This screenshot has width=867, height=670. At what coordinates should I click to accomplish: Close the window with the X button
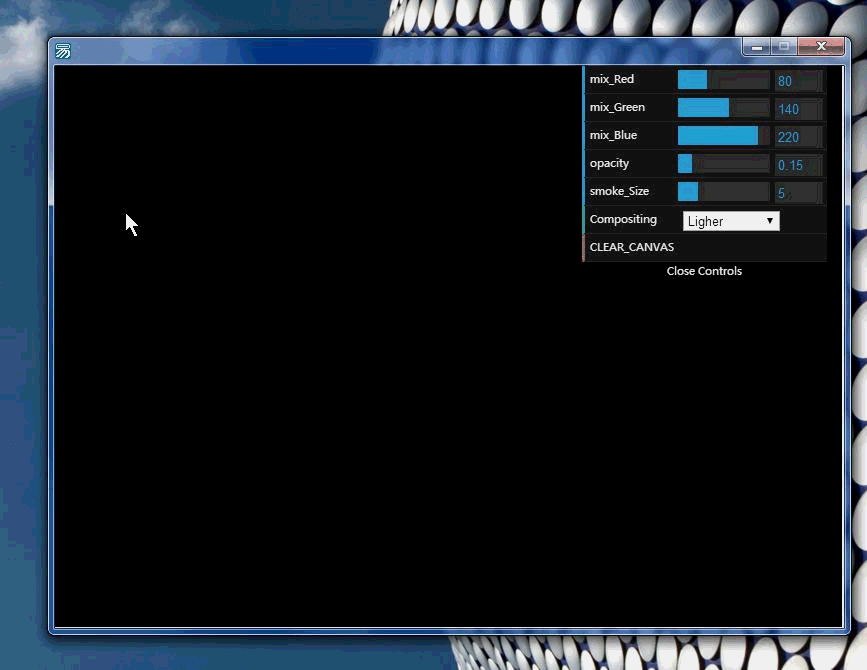coord(821,46)
